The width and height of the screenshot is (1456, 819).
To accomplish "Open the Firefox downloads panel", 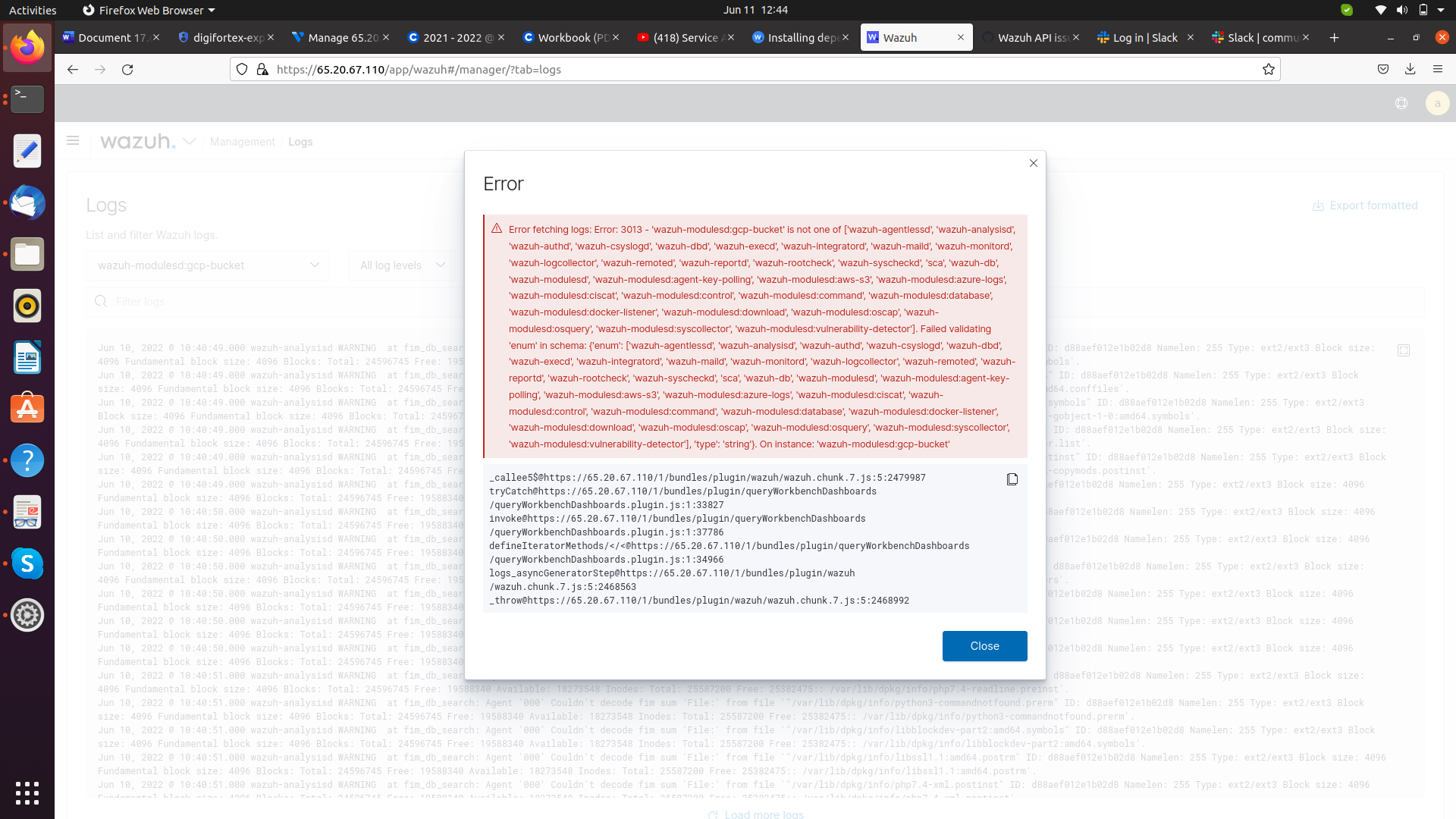I will [x=1410, y=69].
